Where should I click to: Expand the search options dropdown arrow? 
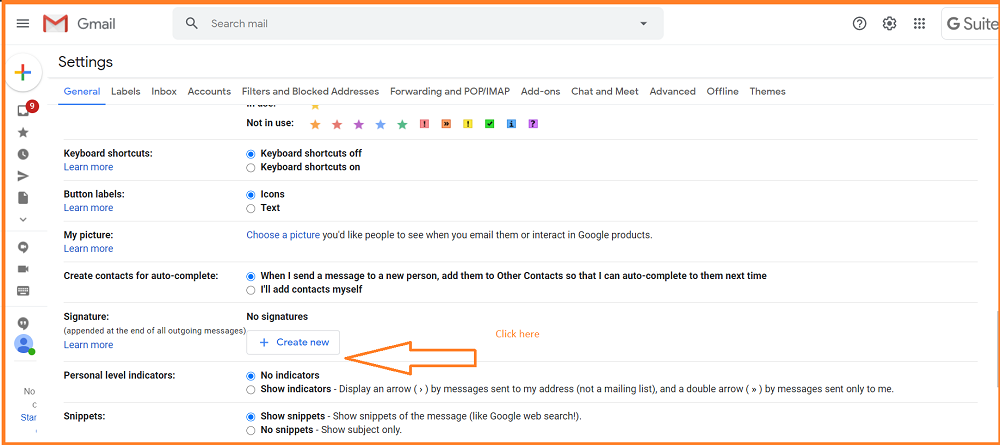643,24
